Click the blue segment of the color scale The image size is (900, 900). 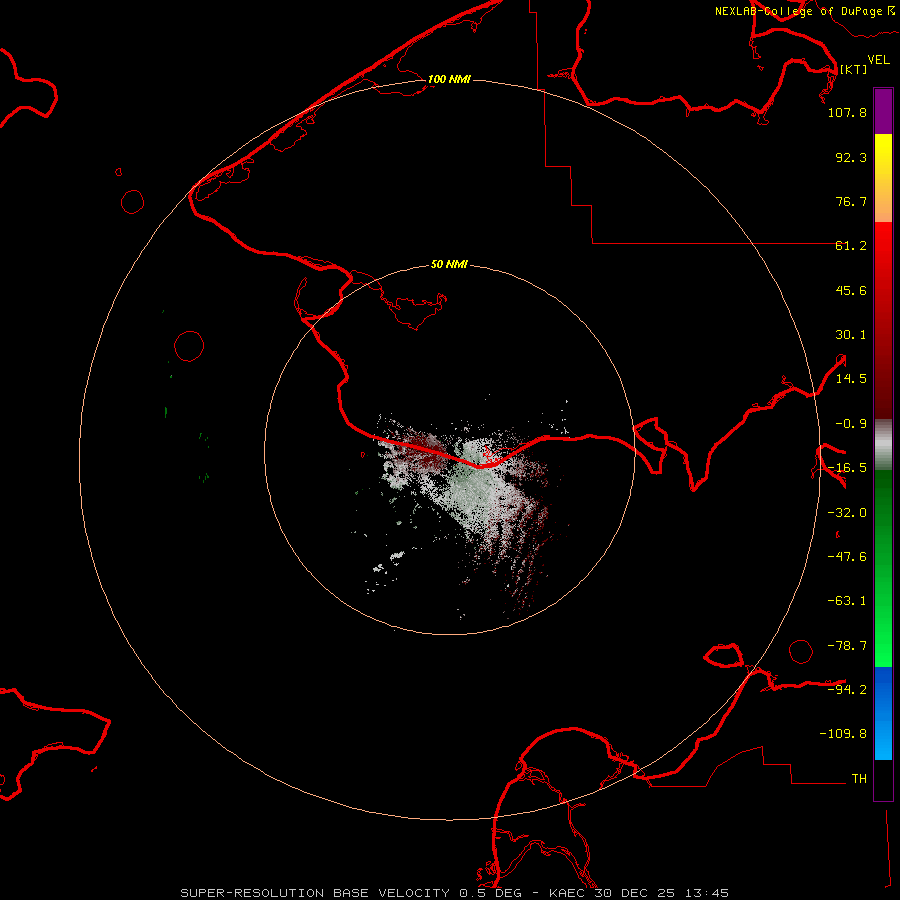pos(883,713)
